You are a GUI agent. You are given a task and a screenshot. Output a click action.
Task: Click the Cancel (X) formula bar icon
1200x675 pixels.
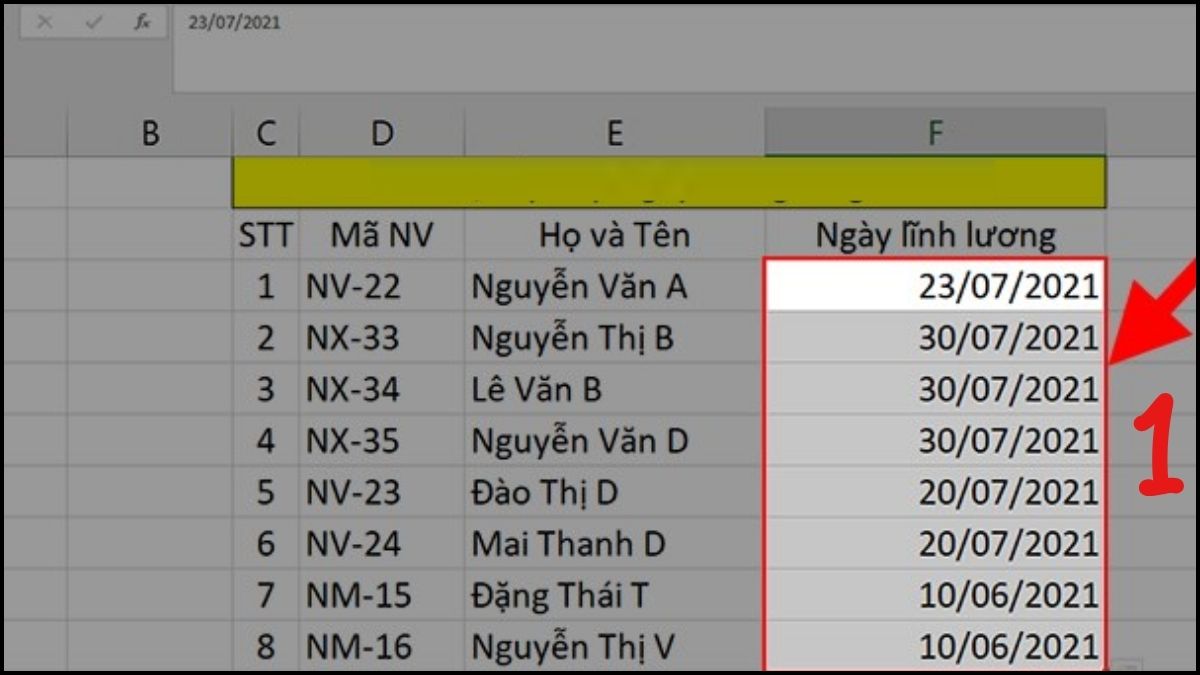(x=44, y=18)
